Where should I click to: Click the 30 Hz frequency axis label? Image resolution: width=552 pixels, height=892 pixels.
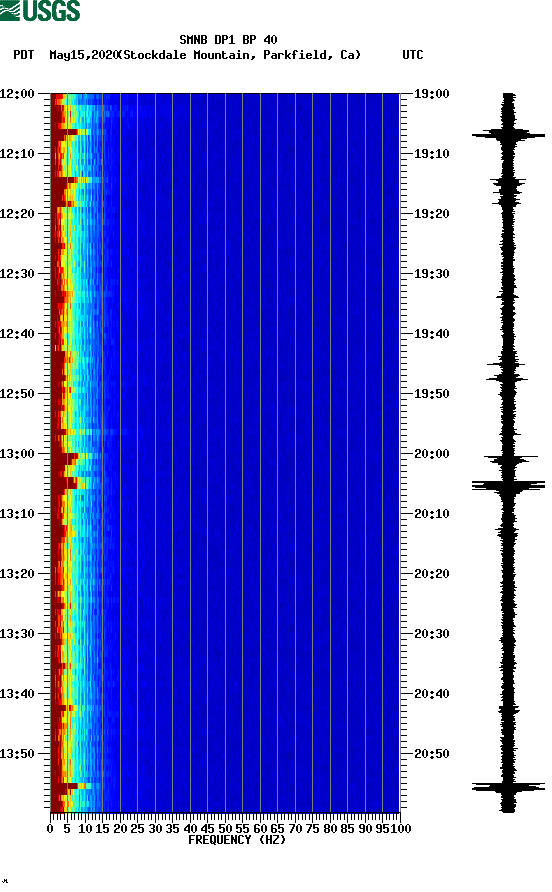point(155,829)
